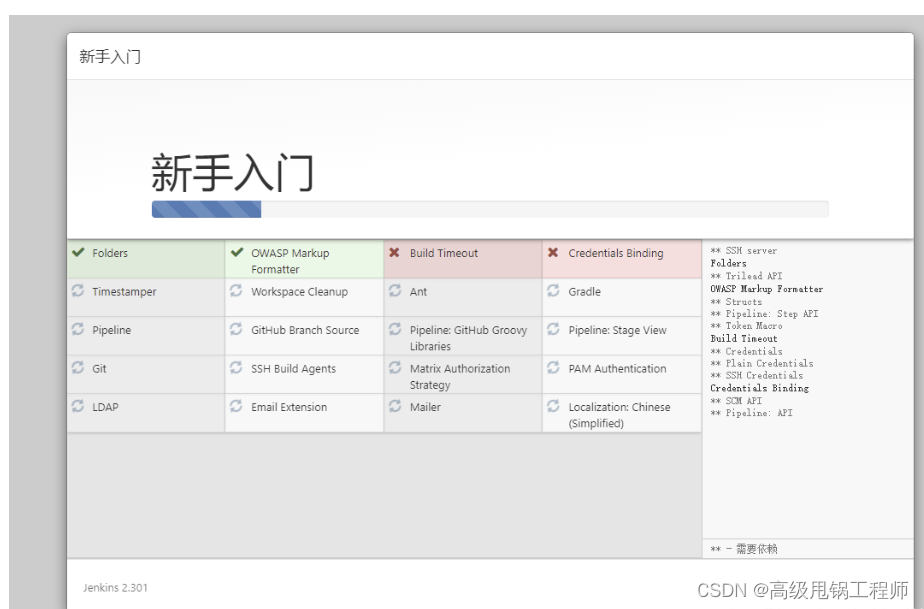The height and width of the screenshot is (609, 924).
Task: Click the pending sync icon beside Gradle
Action: point(553,291)
